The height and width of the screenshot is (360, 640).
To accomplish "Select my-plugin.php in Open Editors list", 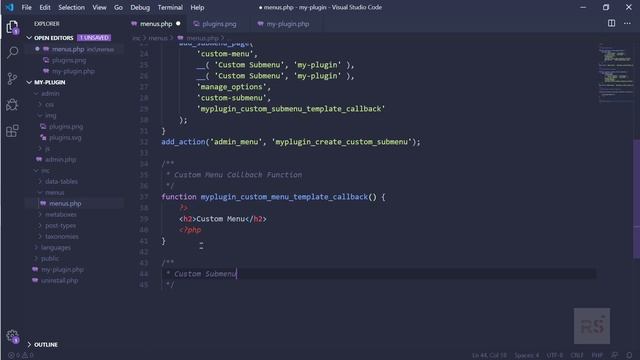I will 73,71.
